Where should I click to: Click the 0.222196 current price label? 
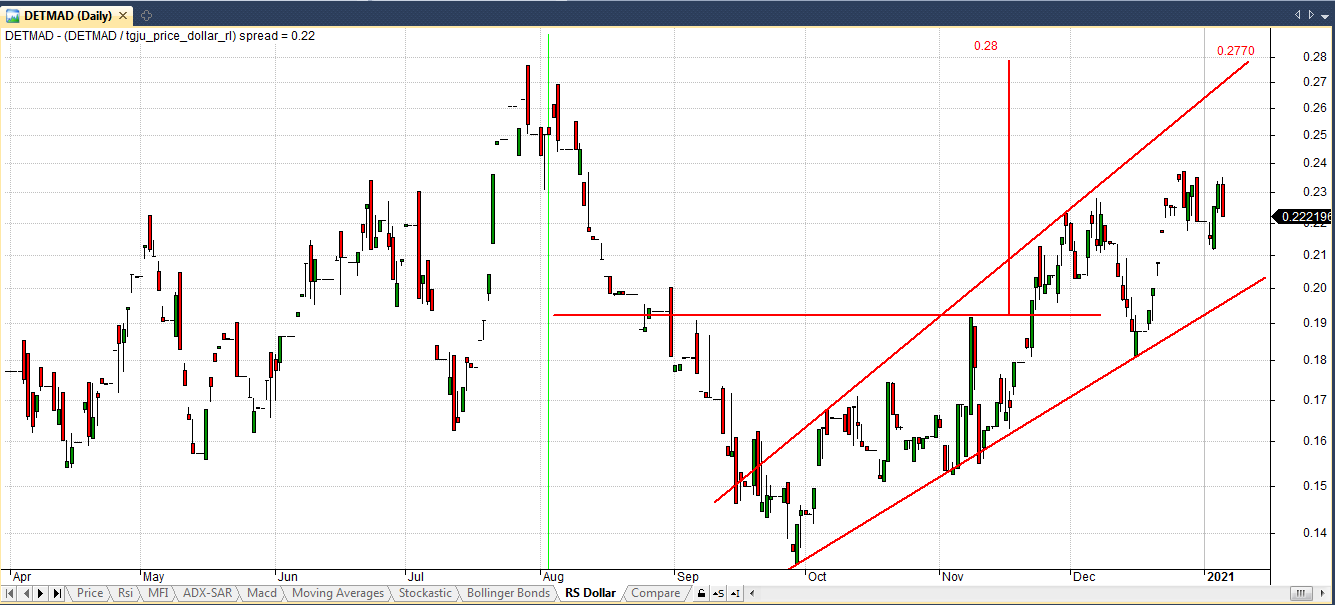pyautogui.click(x=1300, y=217)
